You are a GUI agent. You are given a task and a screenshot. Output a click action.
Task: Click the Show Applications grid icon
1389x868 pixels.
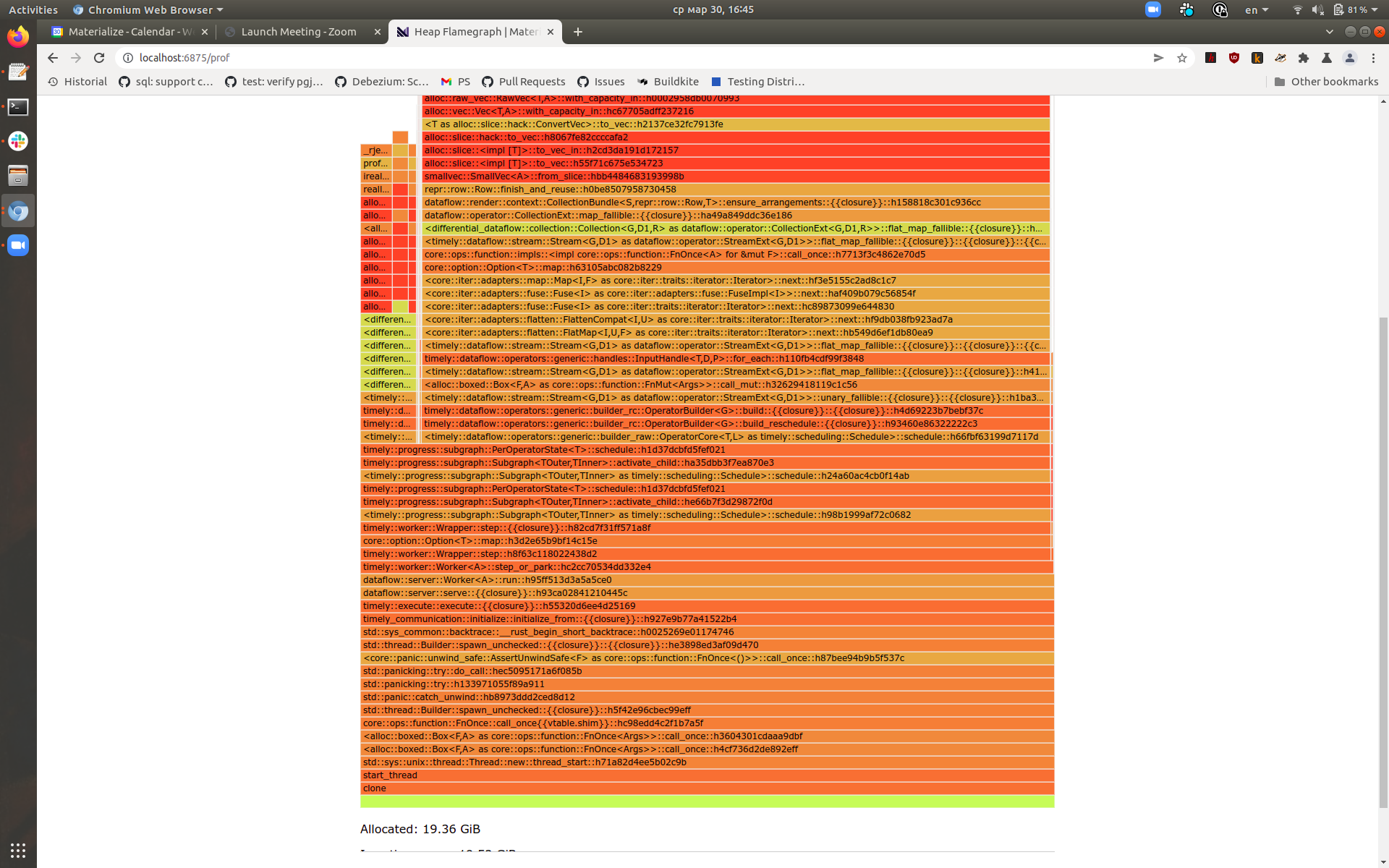tap(17, 850)
